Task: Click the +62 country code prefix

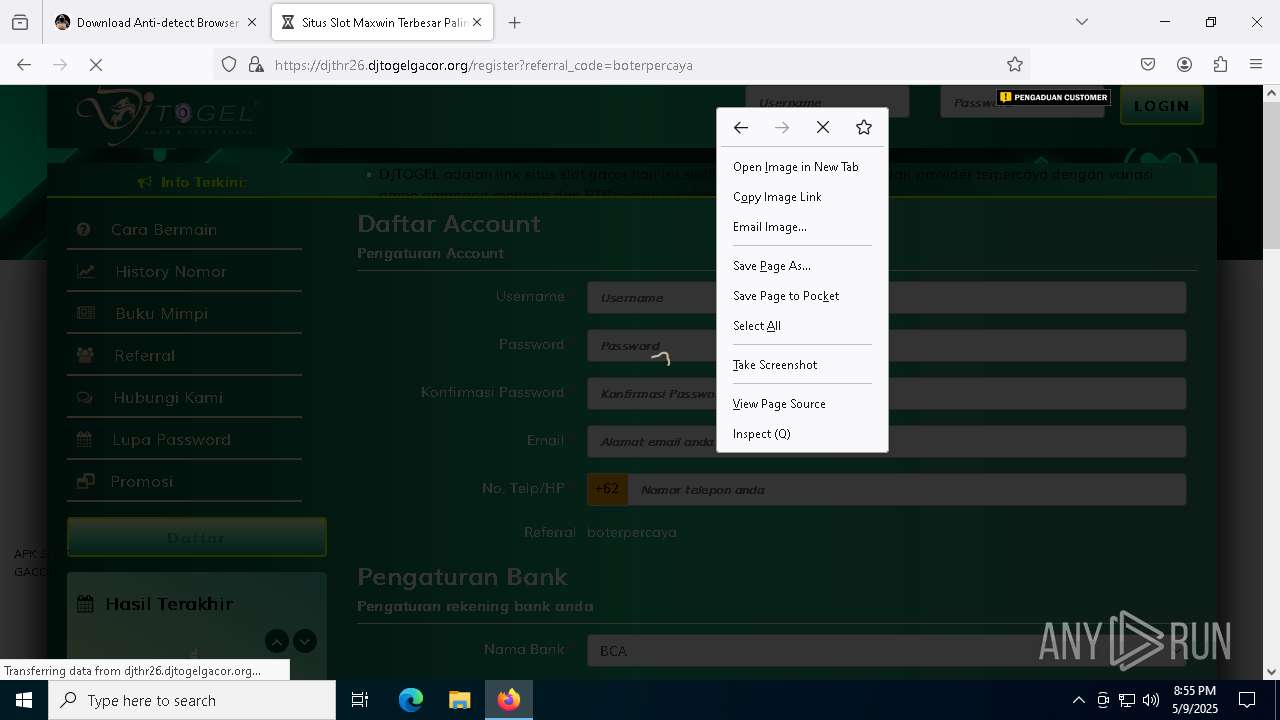Action: tap(607, 489)
